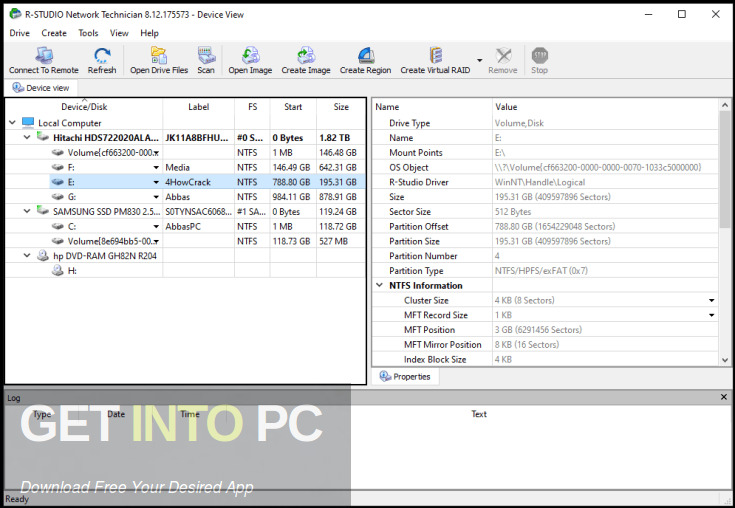Collapse the Hitachi HDS722020ALA drive node
Viewport: 735px width, 508px height.
click(x=27, y=137)
